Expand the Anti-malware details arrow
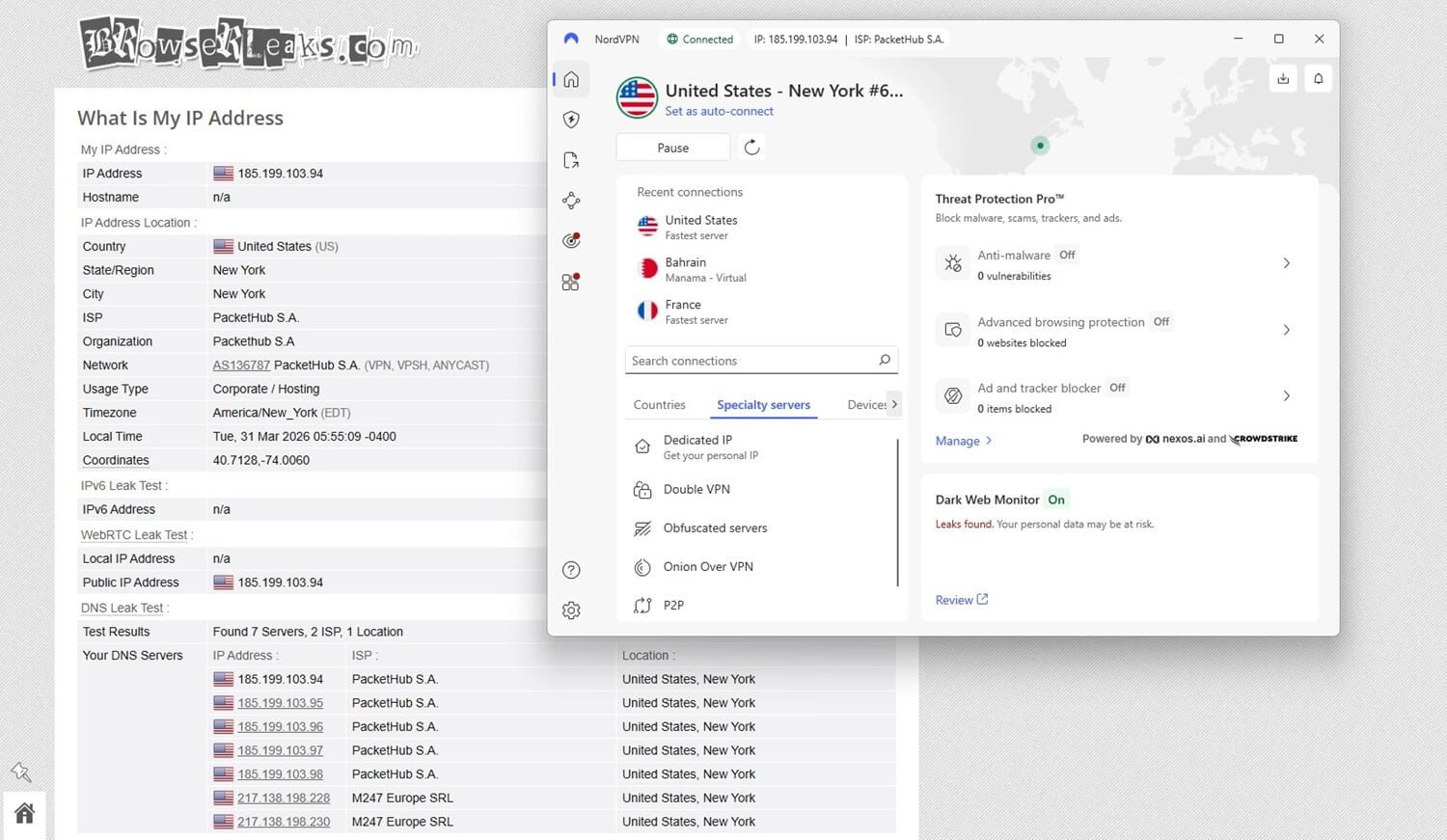The width and height of the screenshot is (1447, 840). [x=1286, y=262]
